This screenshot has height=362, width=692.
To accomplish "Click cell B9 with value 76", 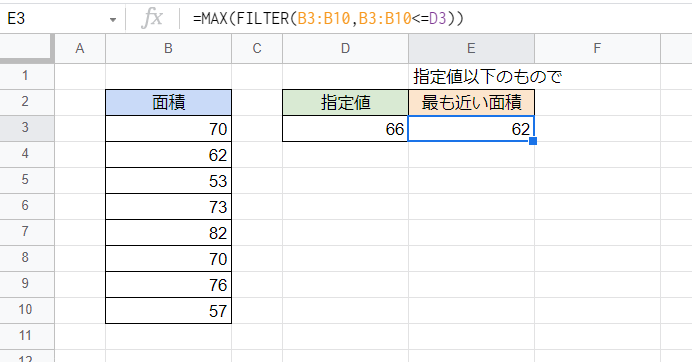I will [168, 285].
